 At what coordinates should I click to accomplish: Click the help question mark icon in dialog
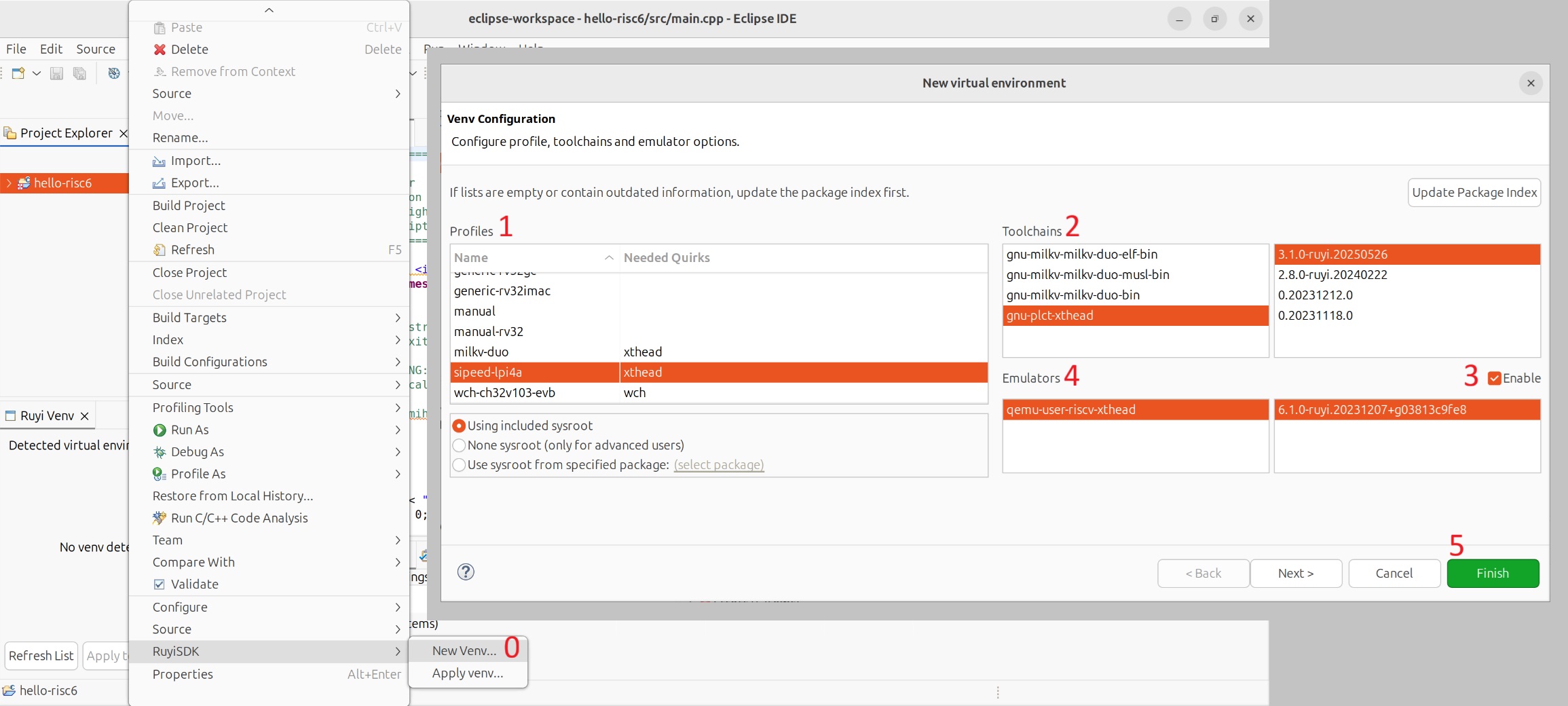click(466, 572)
